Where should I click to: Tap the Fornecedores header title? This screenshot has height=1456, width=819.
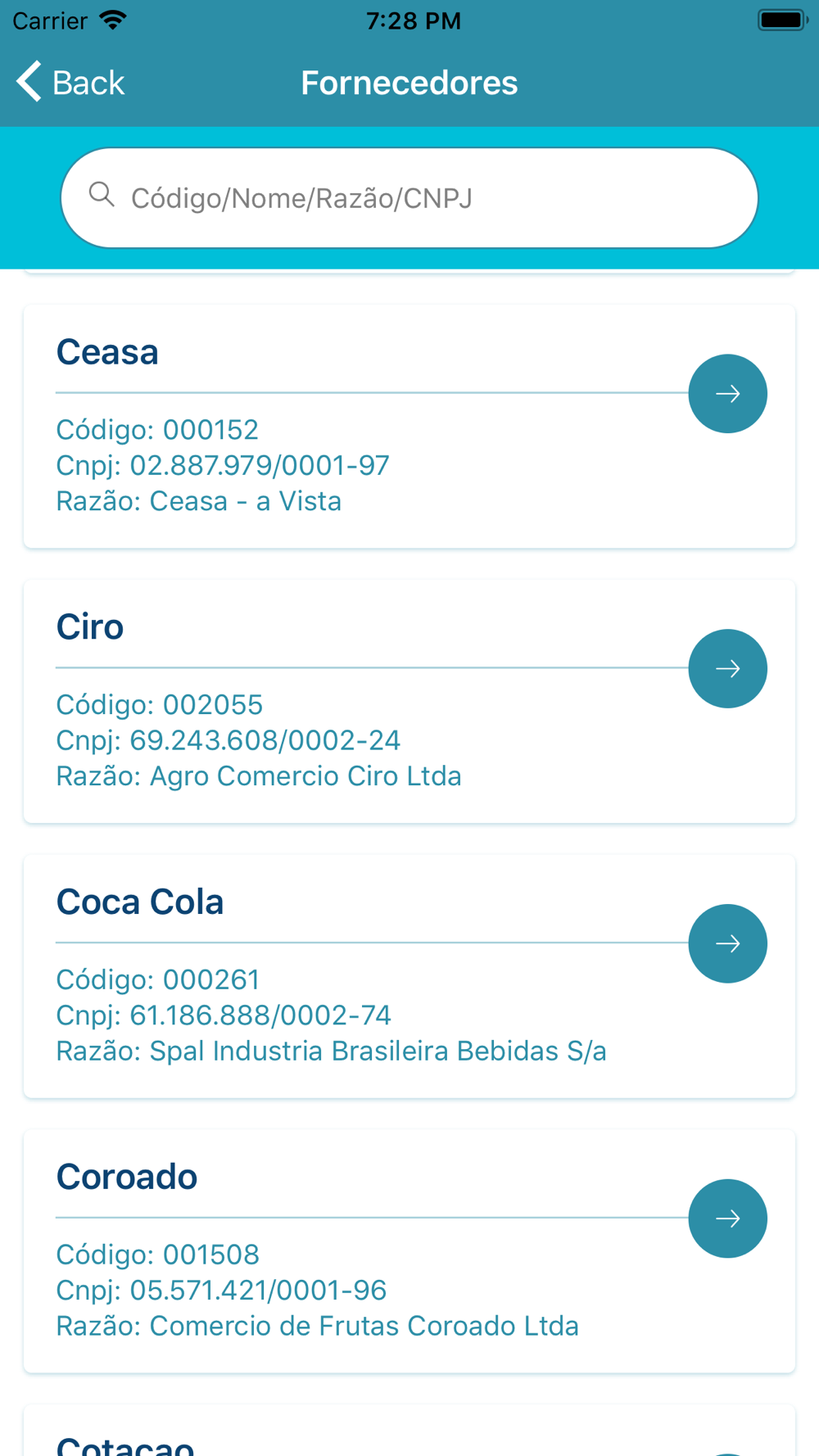coord(409,83)
